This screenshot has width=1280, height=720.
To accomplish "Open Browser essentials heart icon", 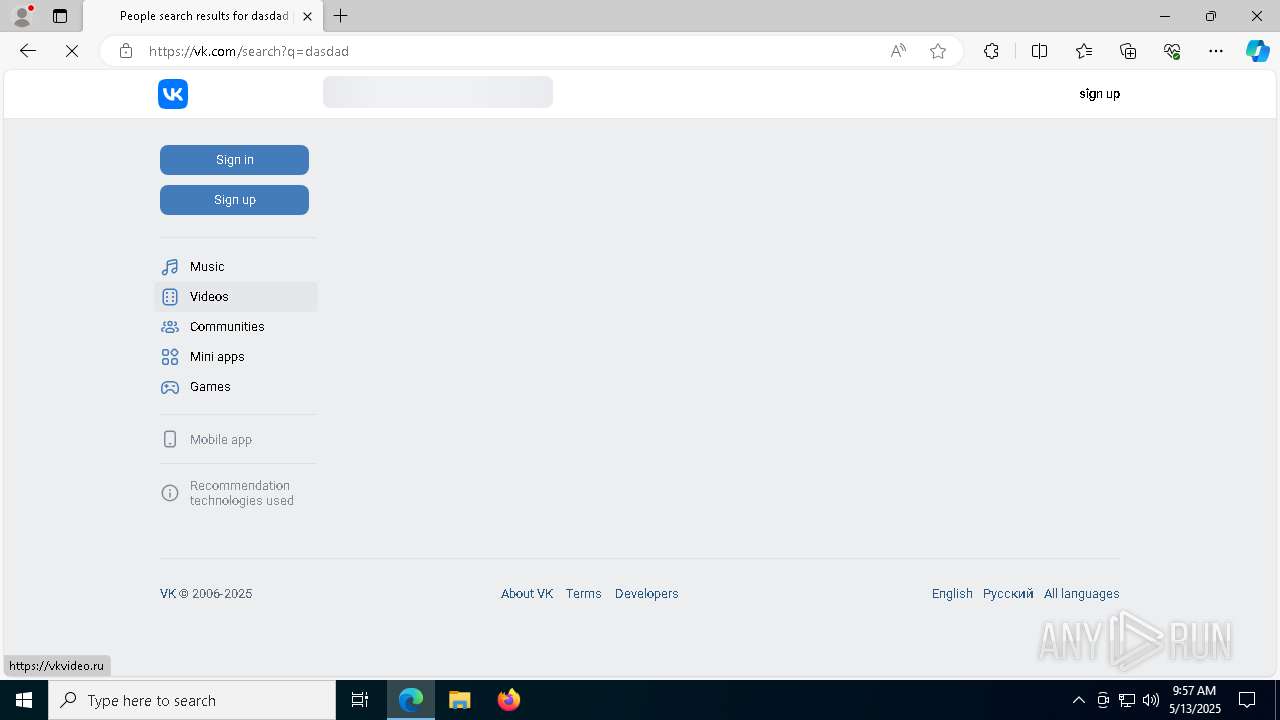I will tap(1172, 51).
